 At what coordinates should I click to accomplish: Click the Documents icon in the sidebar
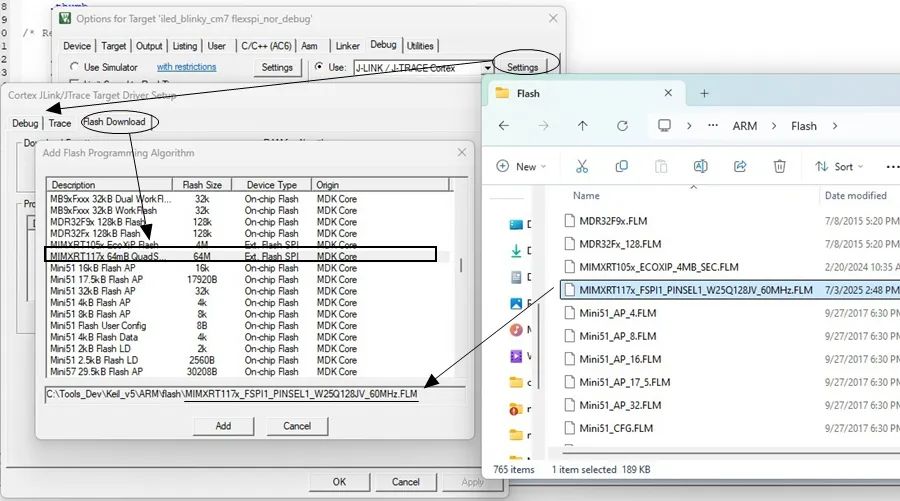pyautogui.click(x=516, y=277)
